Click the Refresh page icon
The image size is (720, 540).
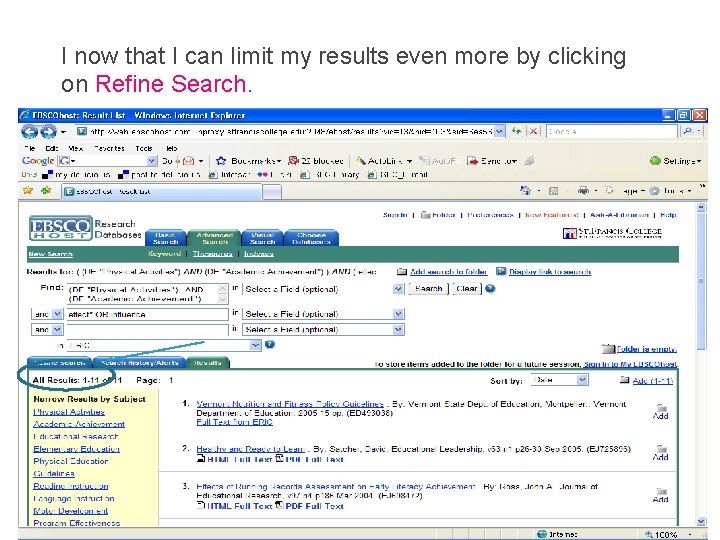[x=517, y=132]
